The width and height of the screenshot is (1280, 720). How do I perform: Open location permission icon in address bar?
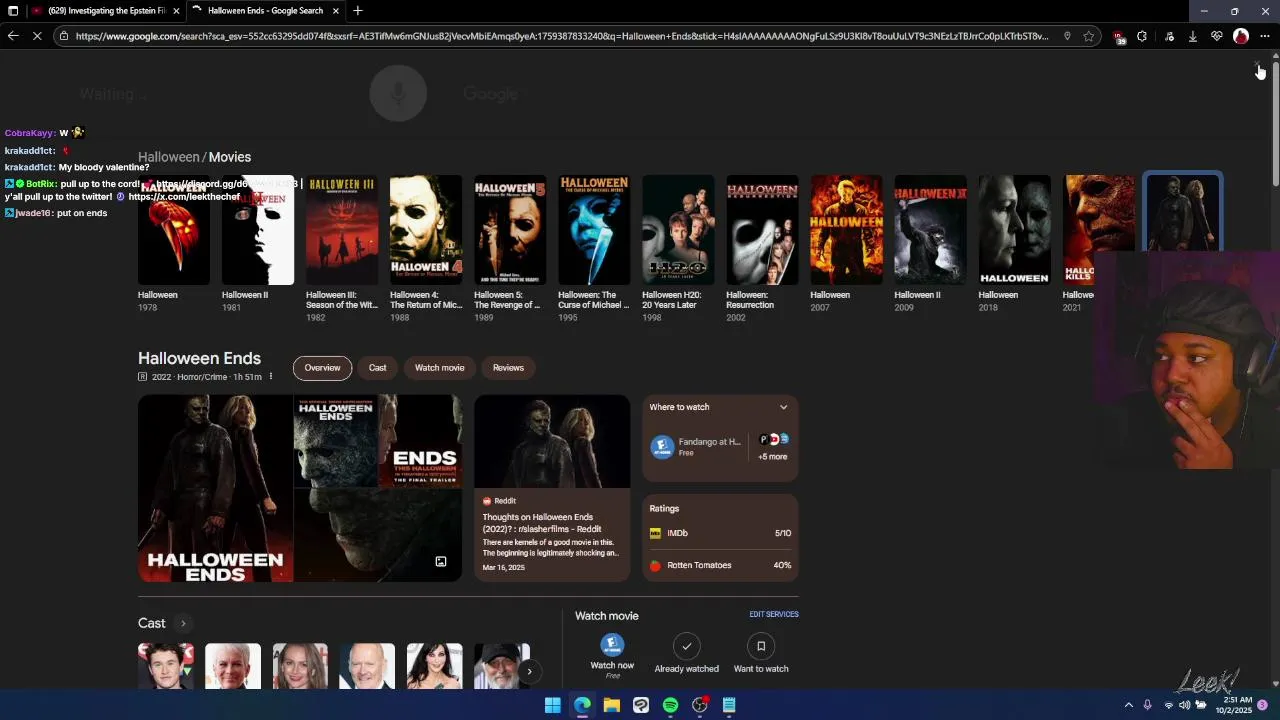1067,36
